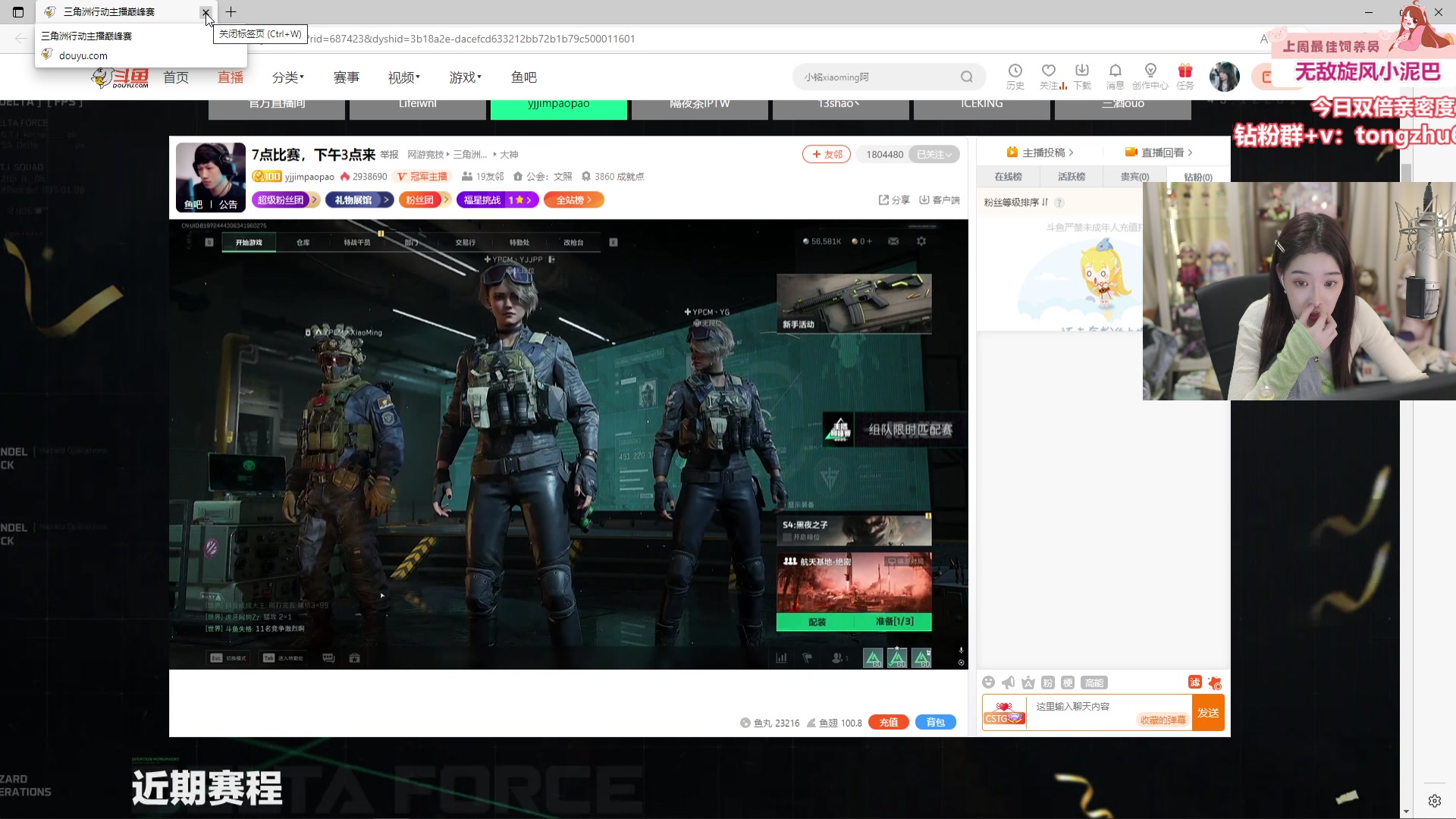Switch to 在线榜 tab
Viewport: 1456px width, 819px height.
coord(1008,177)
